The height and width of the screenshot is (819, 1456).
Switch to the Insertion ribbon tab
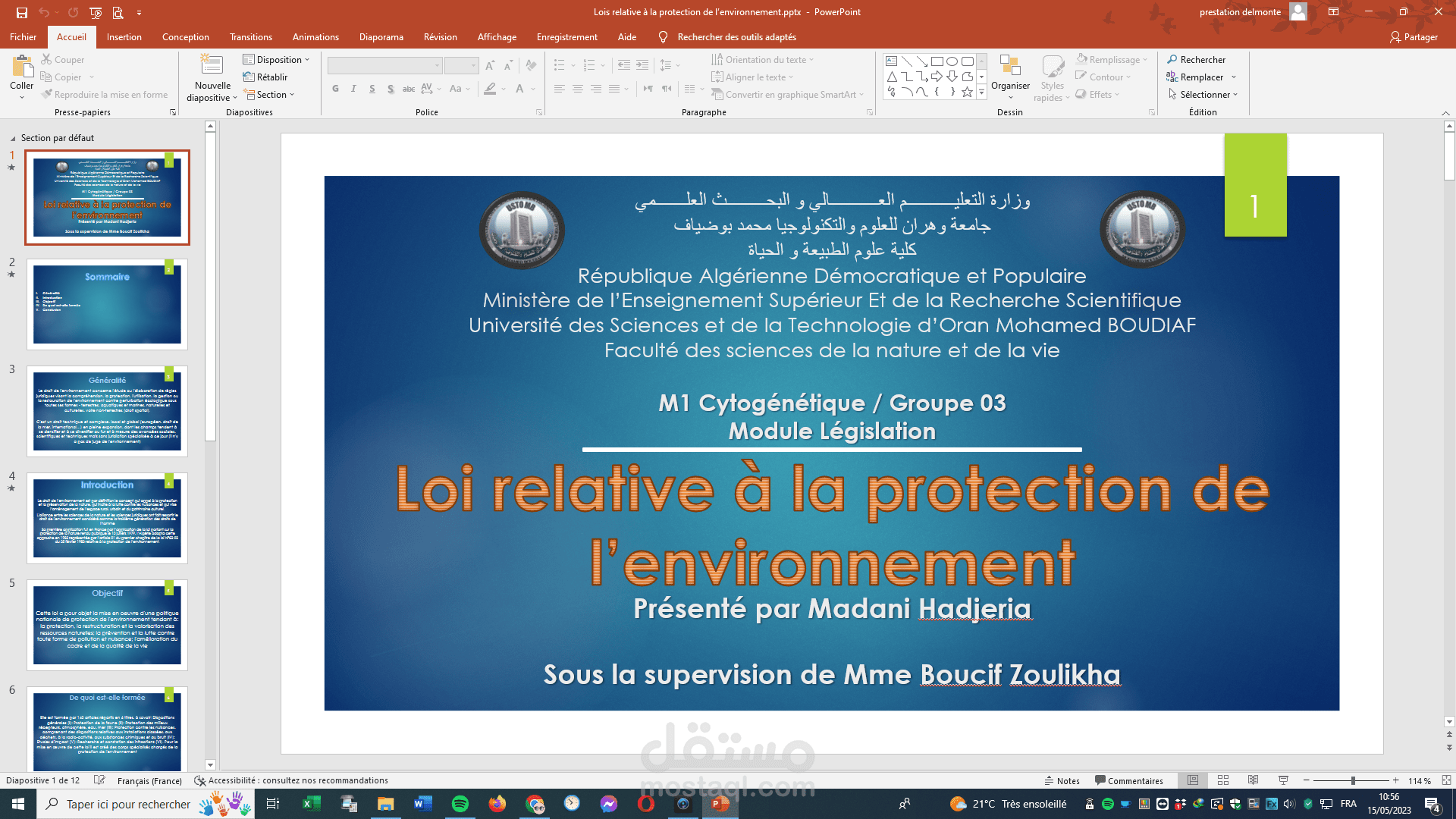click(124, 36)
